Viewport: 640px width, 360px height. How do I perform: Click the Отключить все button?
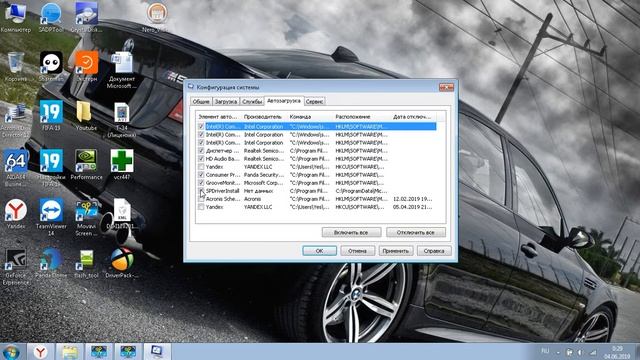tap(416, 232)
